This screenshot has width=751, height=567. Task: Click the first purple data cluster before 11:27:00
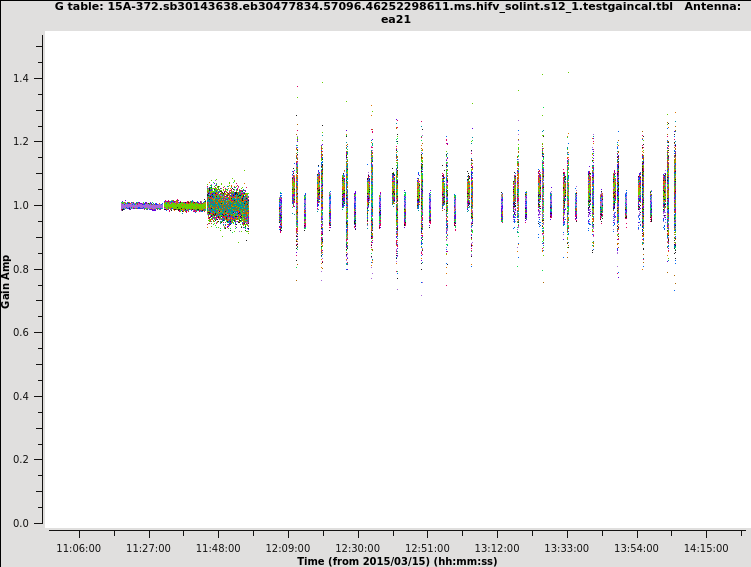141,206
